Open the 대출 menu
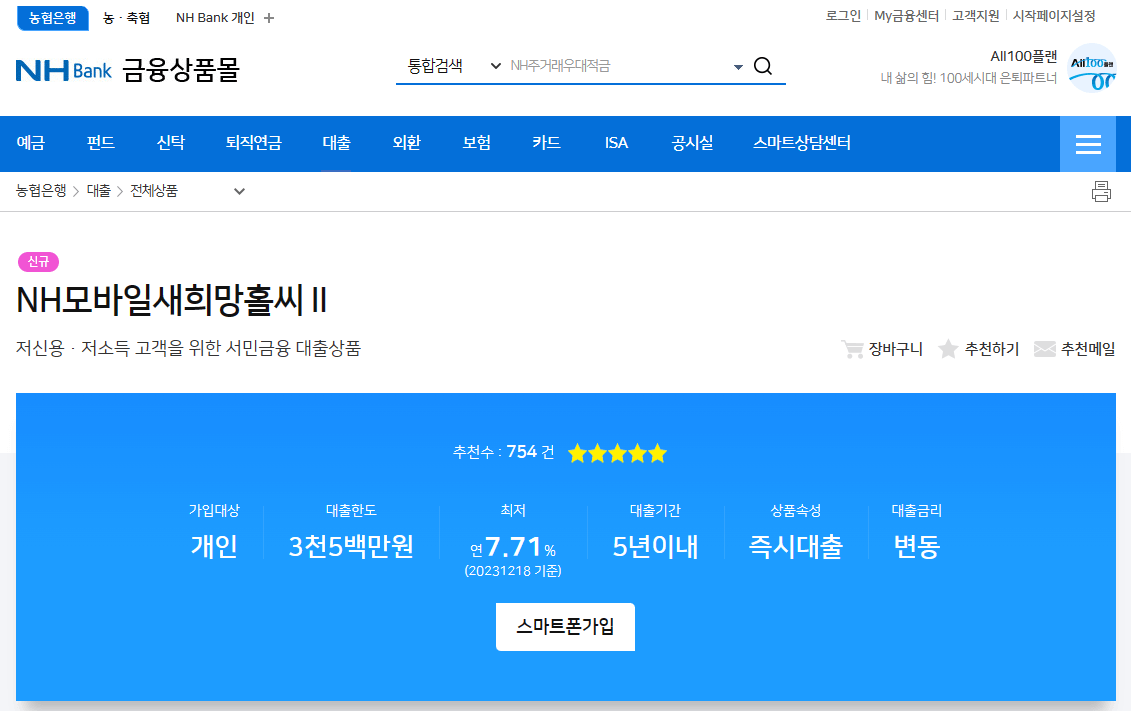This screenshot has width=1131, height=711. click(x=336, y=142)
